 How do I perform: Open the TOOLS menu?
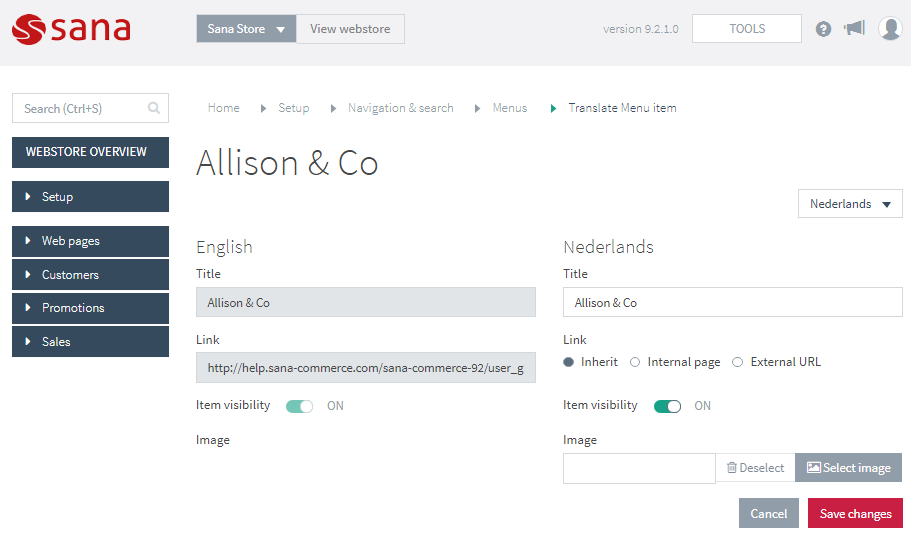(x=747, y=28)
